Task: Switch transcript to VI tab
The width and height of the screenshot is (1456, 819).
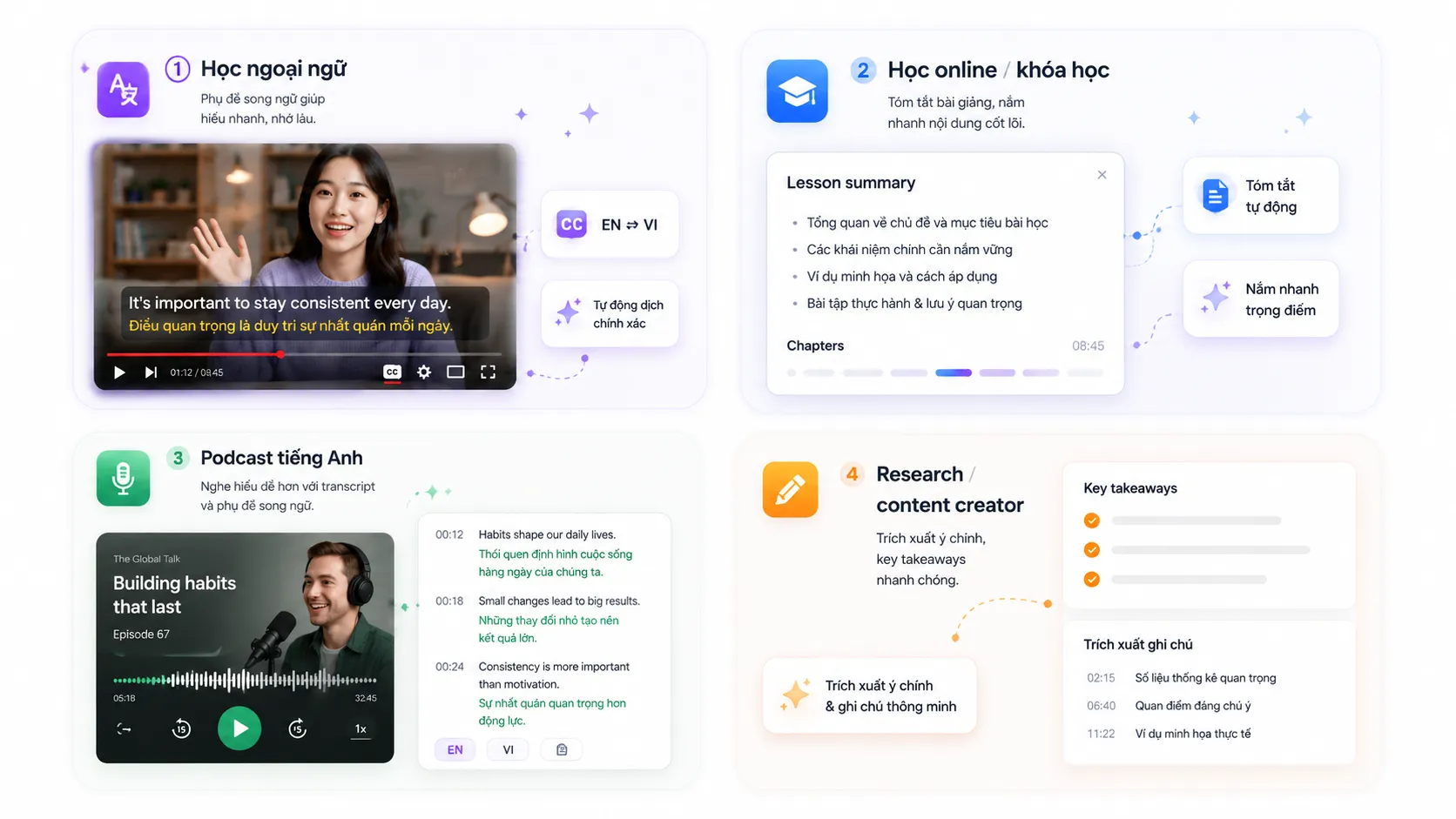Action: click(x=509, y=749)
